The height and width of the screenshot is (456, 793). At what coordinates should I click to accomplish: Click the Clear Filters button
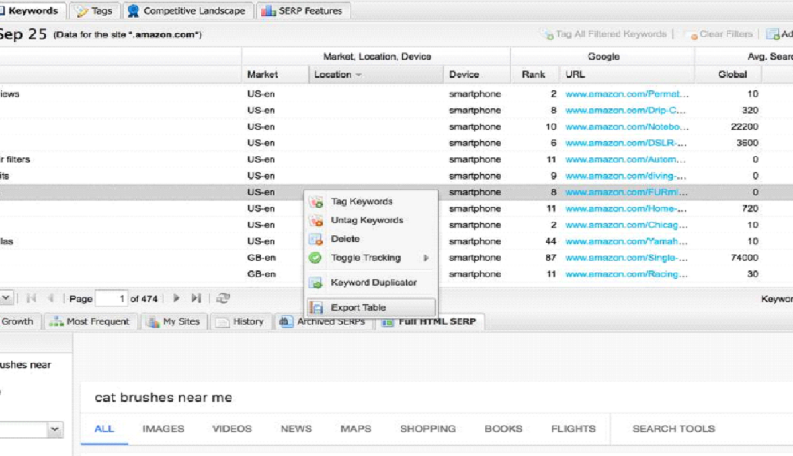pos(720,34)
